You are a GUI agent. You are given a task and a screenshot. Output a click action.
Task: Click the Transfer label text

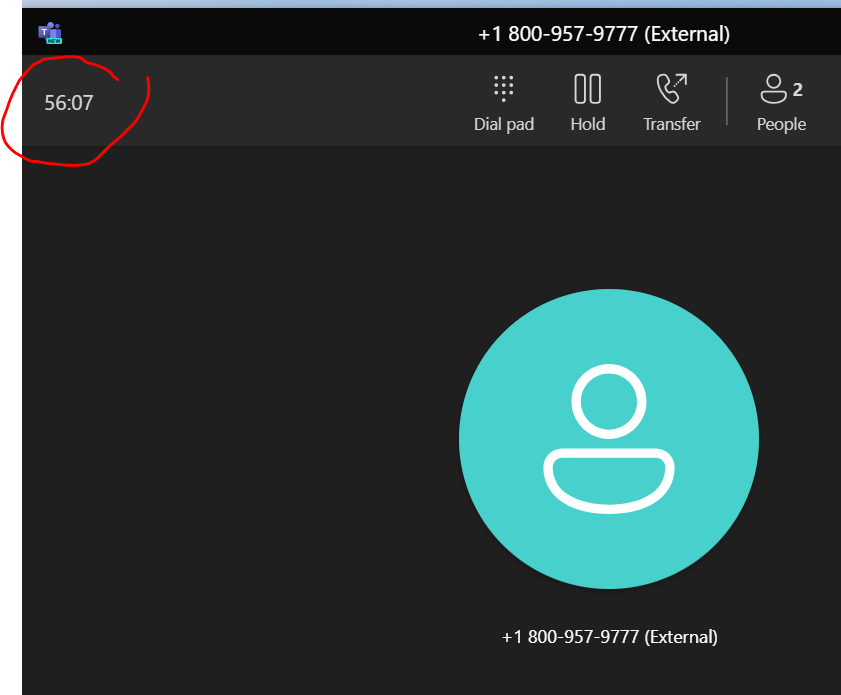coord(671,124)
